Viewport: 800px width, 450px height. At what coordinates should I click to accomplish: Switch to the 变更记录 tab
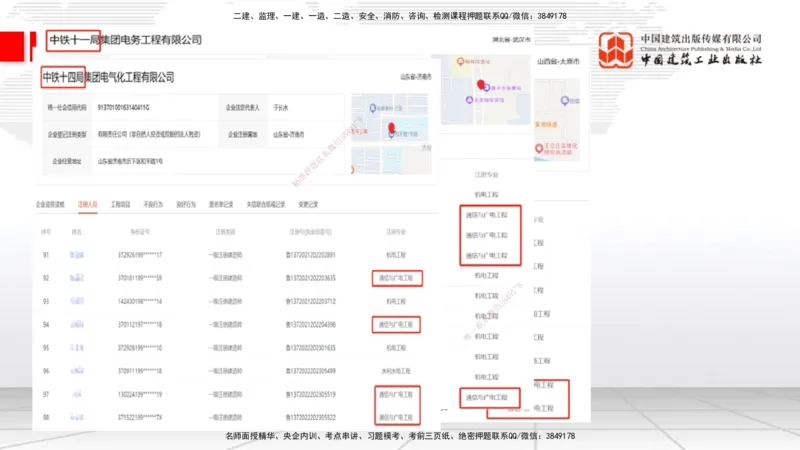click(x=308, y=205)
